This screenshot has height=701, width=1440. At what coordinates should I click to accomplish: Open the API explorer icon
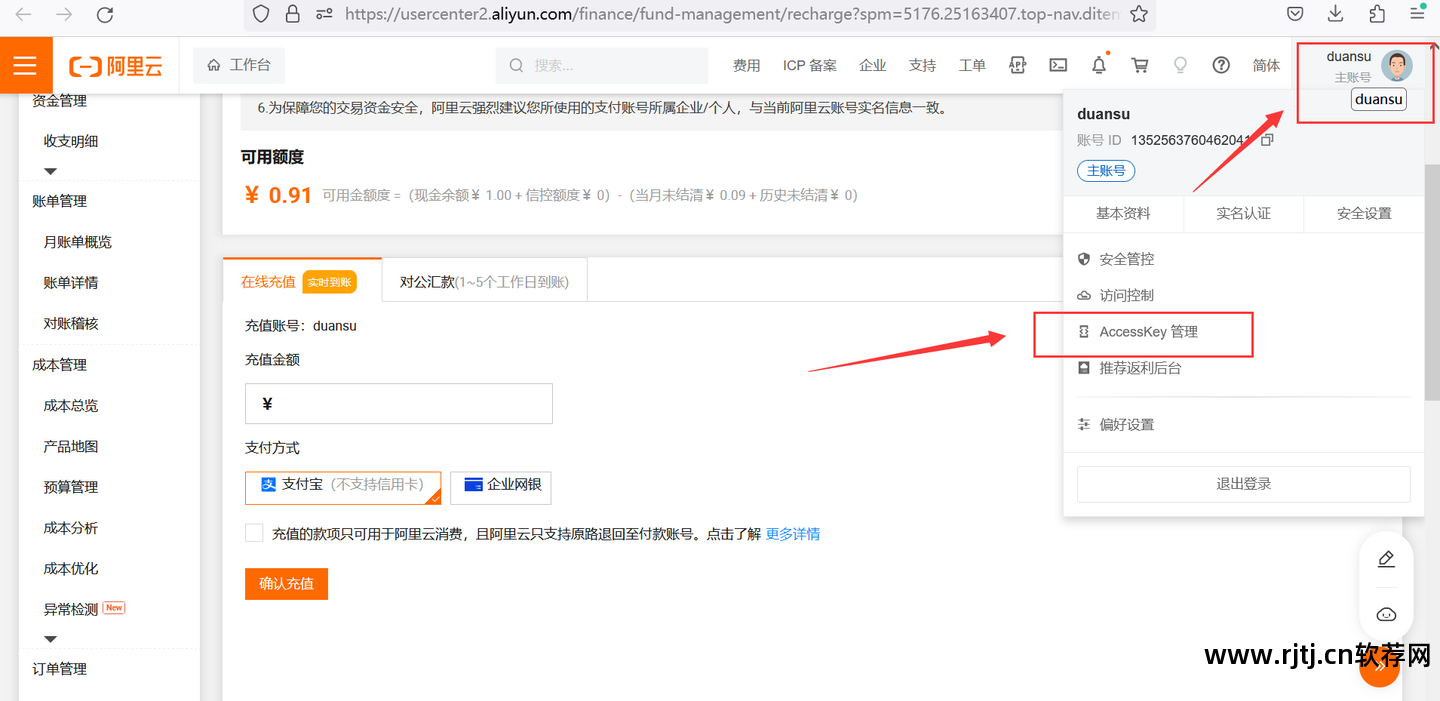point(1018,65)
